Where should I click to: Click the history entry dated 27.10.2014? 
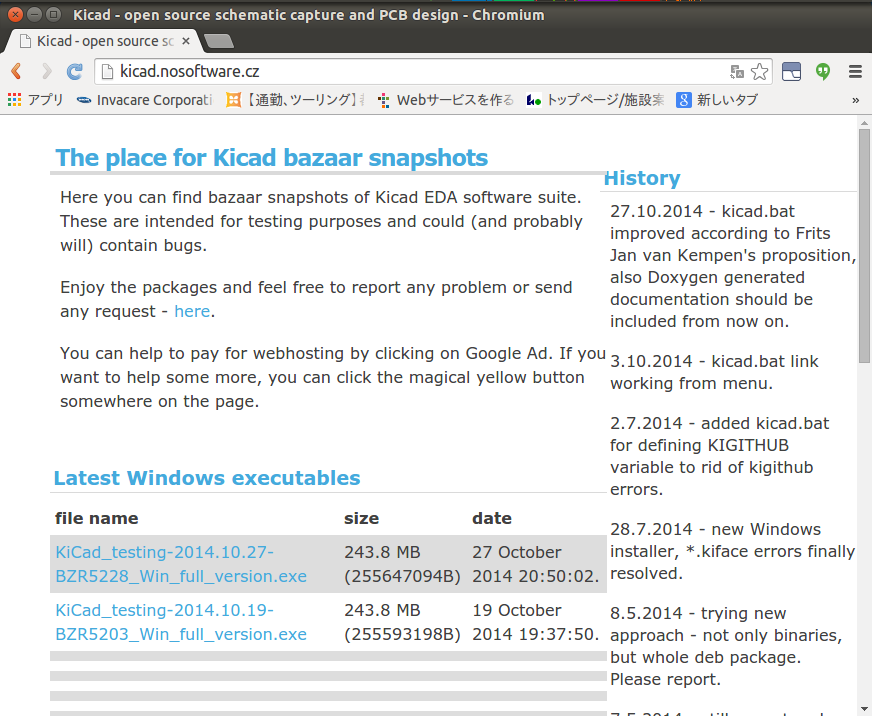pyautogui.click(x=733, y=266)
